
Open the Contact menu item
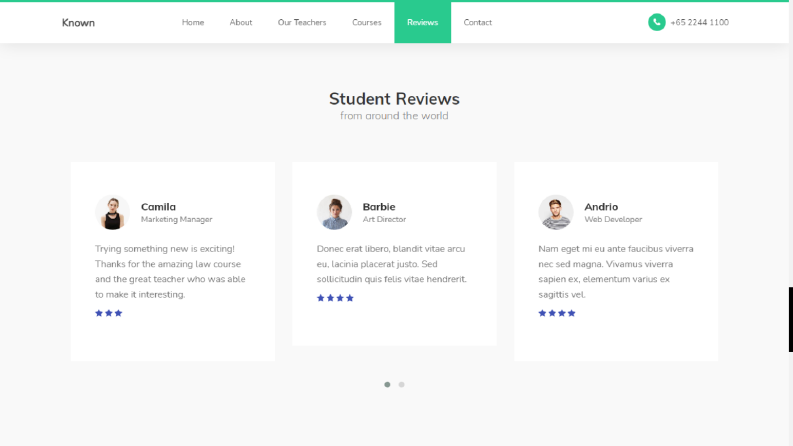[x=477, y=22]
